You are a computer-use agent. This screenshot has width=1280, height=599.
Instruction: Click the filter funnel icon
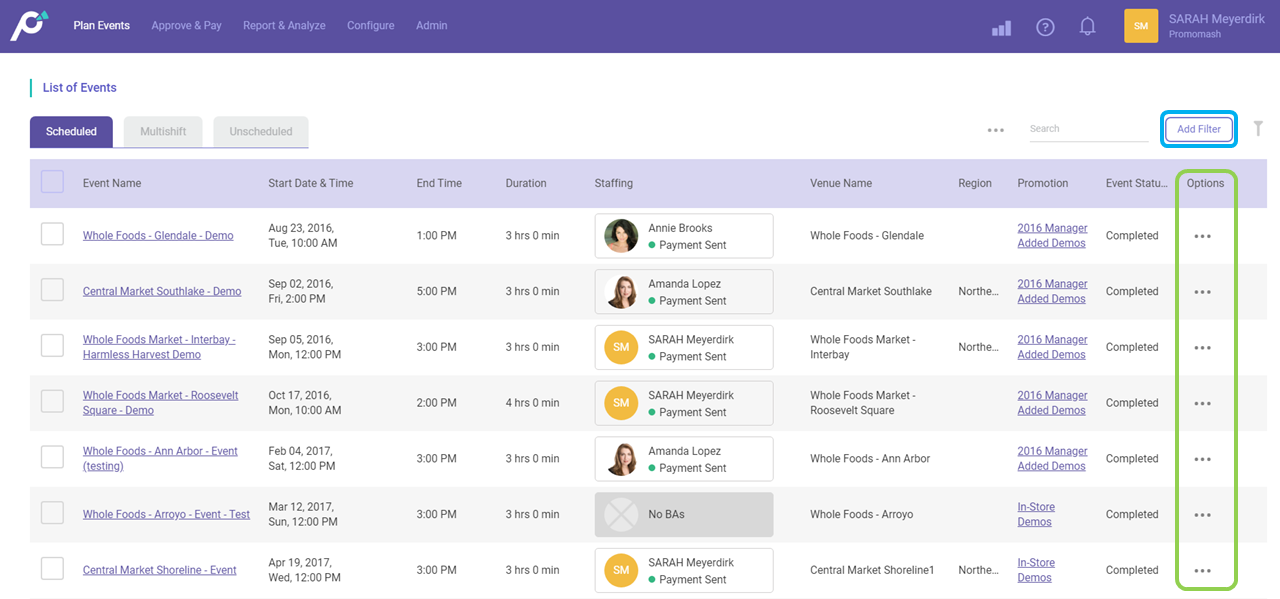[1258, 128]
